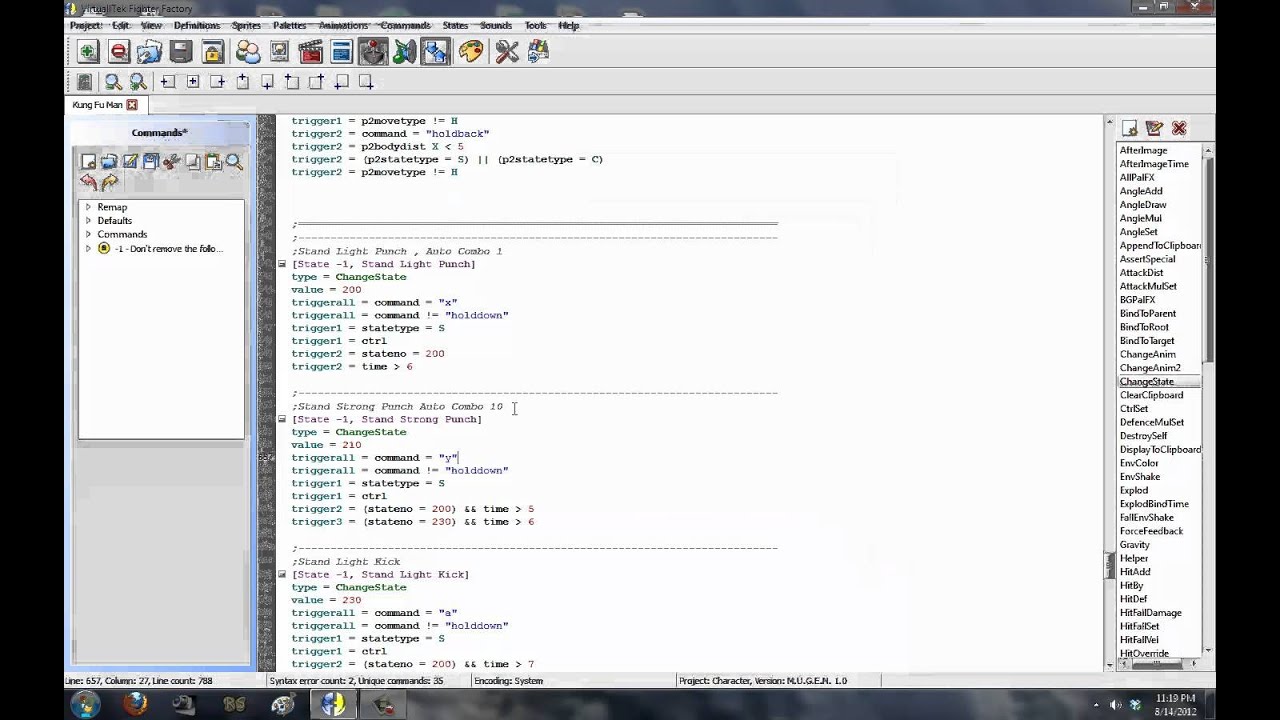This screenshot has height=720, width=1280.
Task: Select HitDef in the controller list
Action: point(1133,599)
